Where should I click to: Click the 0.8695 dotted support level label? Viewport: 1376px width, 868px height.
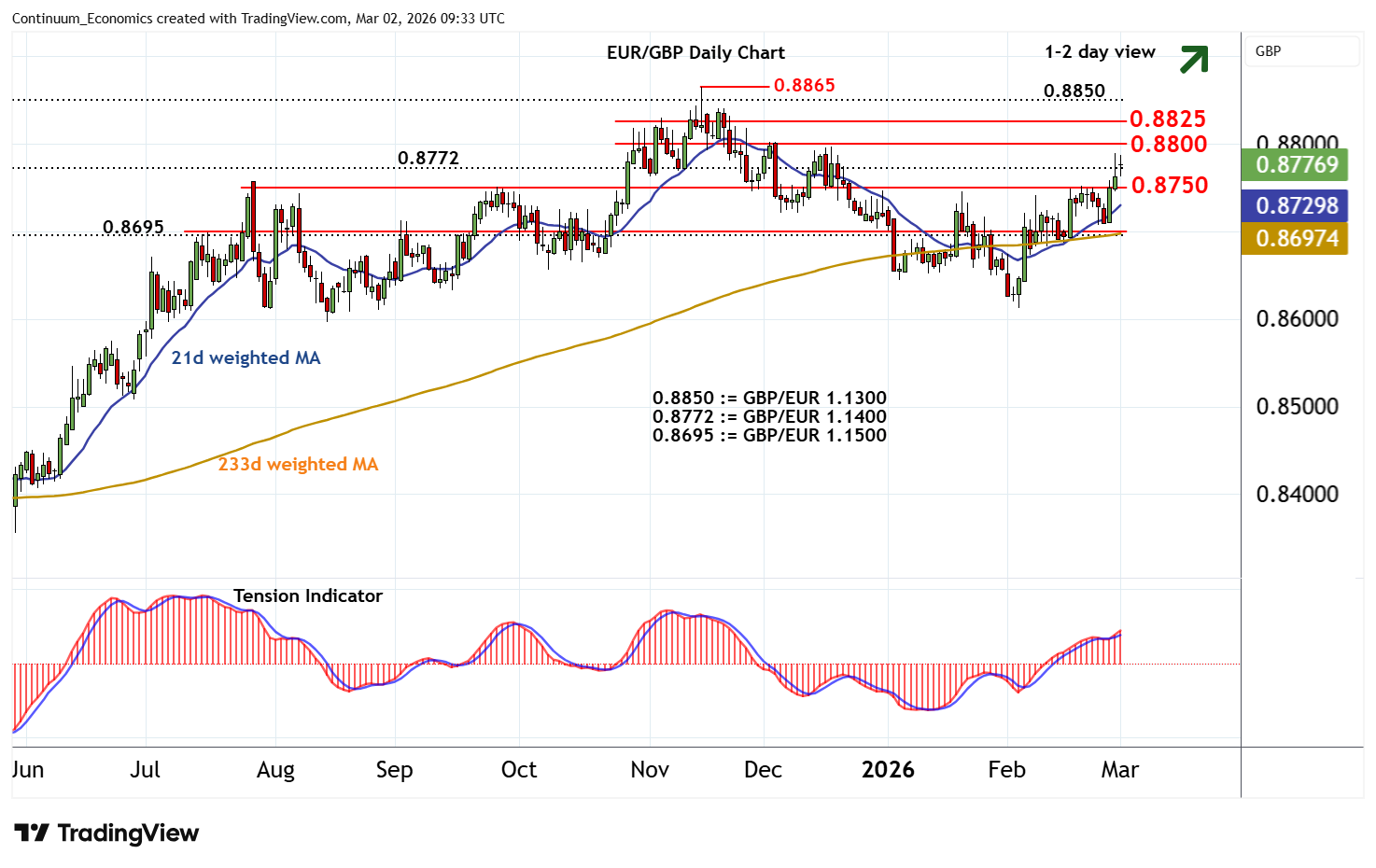coord(133,228)
